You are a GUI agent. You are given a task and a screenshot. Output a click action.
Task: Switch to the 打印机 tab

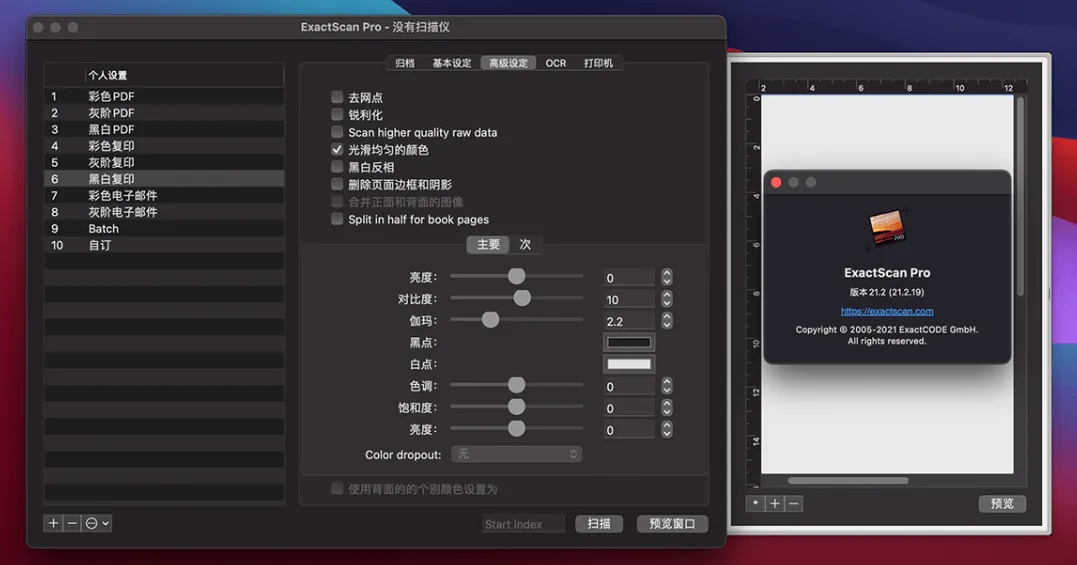(598, 63)
